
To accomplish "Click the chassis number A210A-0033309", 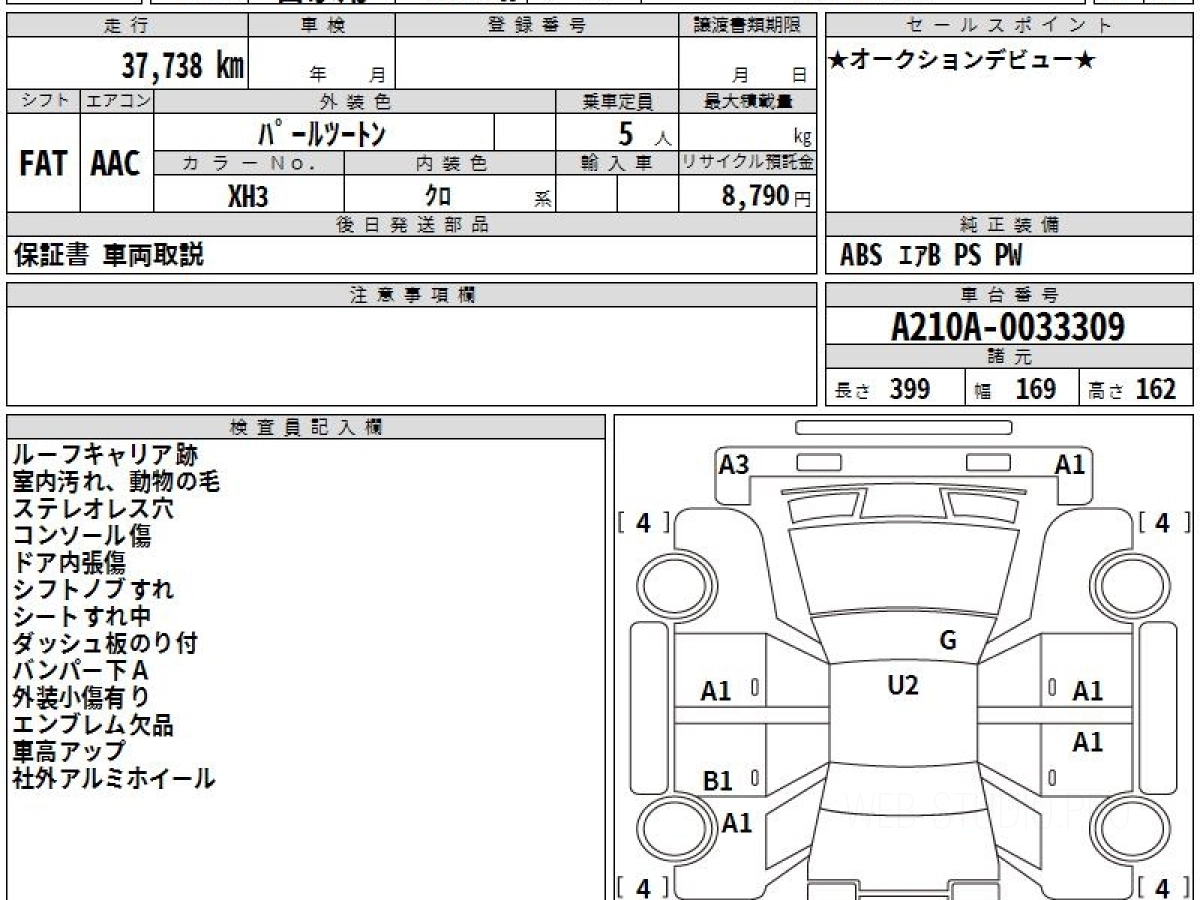I will 1010,326.
